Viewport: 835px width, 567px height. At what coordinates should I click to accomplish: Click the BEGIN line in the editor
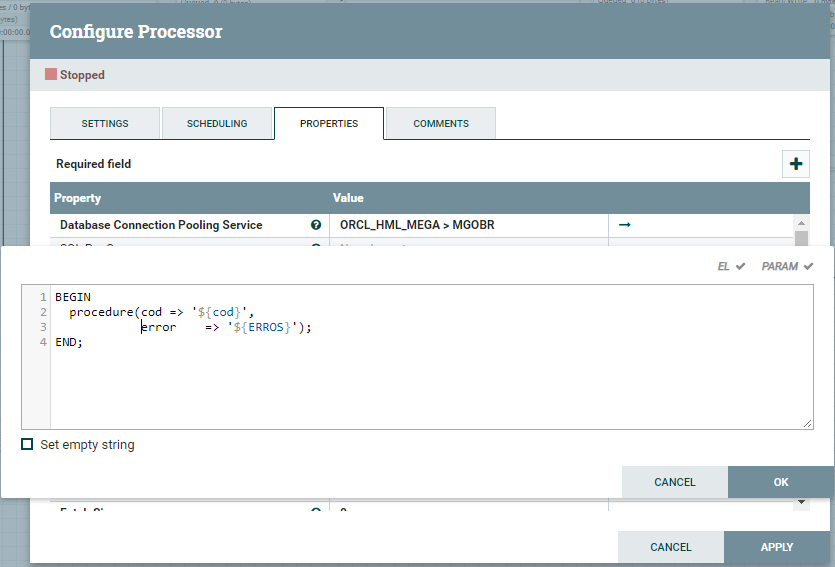(73, 297)
